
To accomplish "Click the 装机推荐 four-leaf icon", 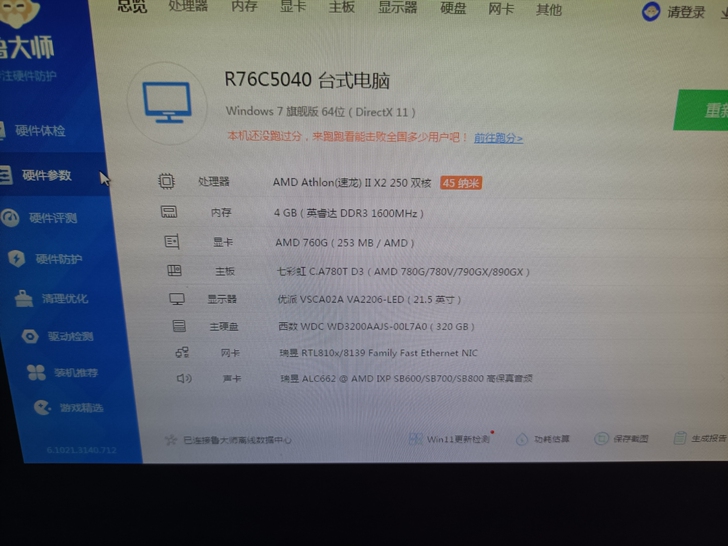I will point(36,372).
